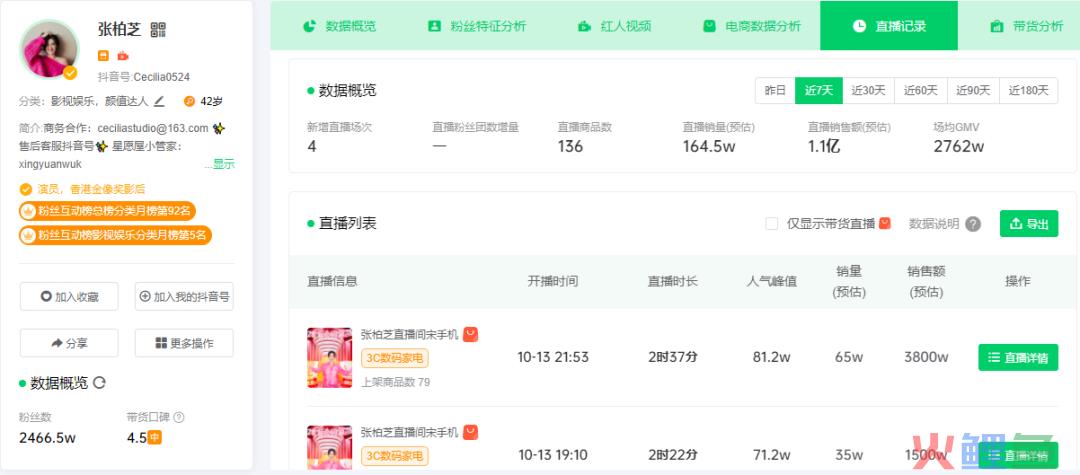
Task: Select the 近90天 time range
Action: [973, 90]
